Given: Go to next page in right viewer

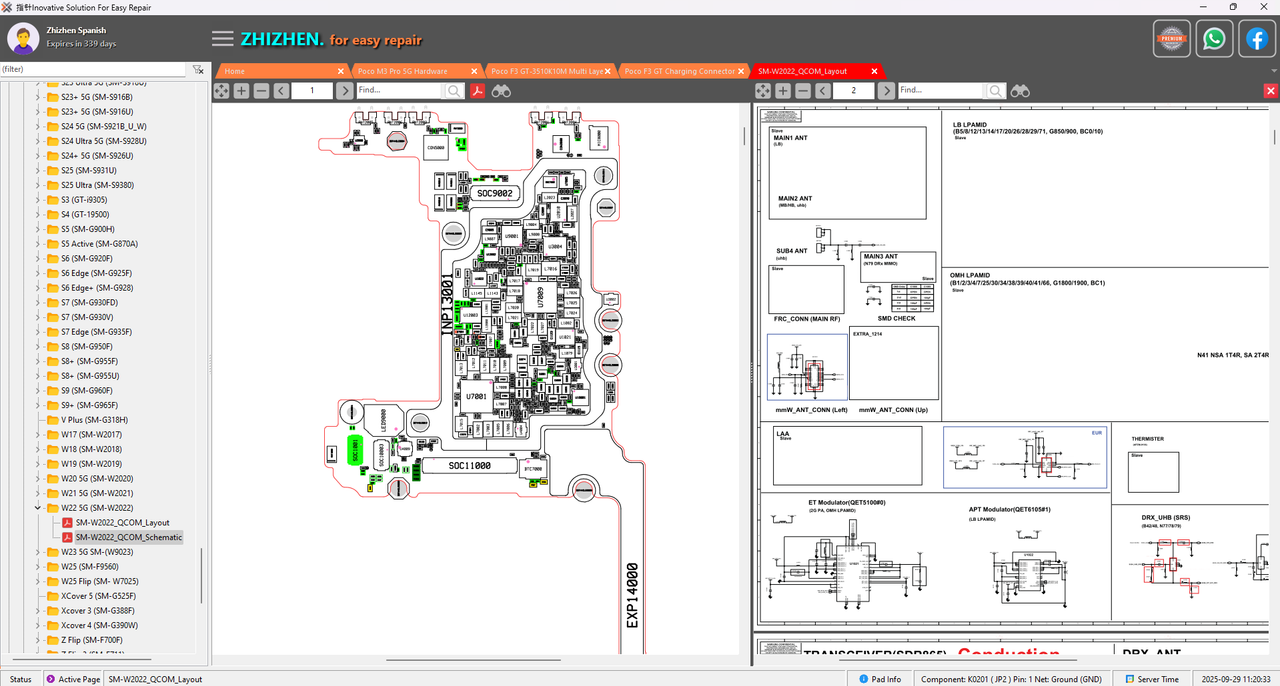Looking at the screenshot, I should pyautogui.click(x=885, y=91).
